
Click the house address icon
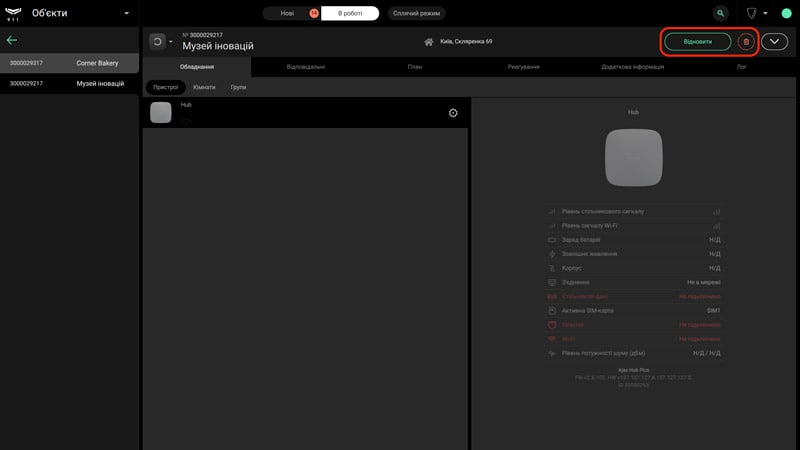429,42
